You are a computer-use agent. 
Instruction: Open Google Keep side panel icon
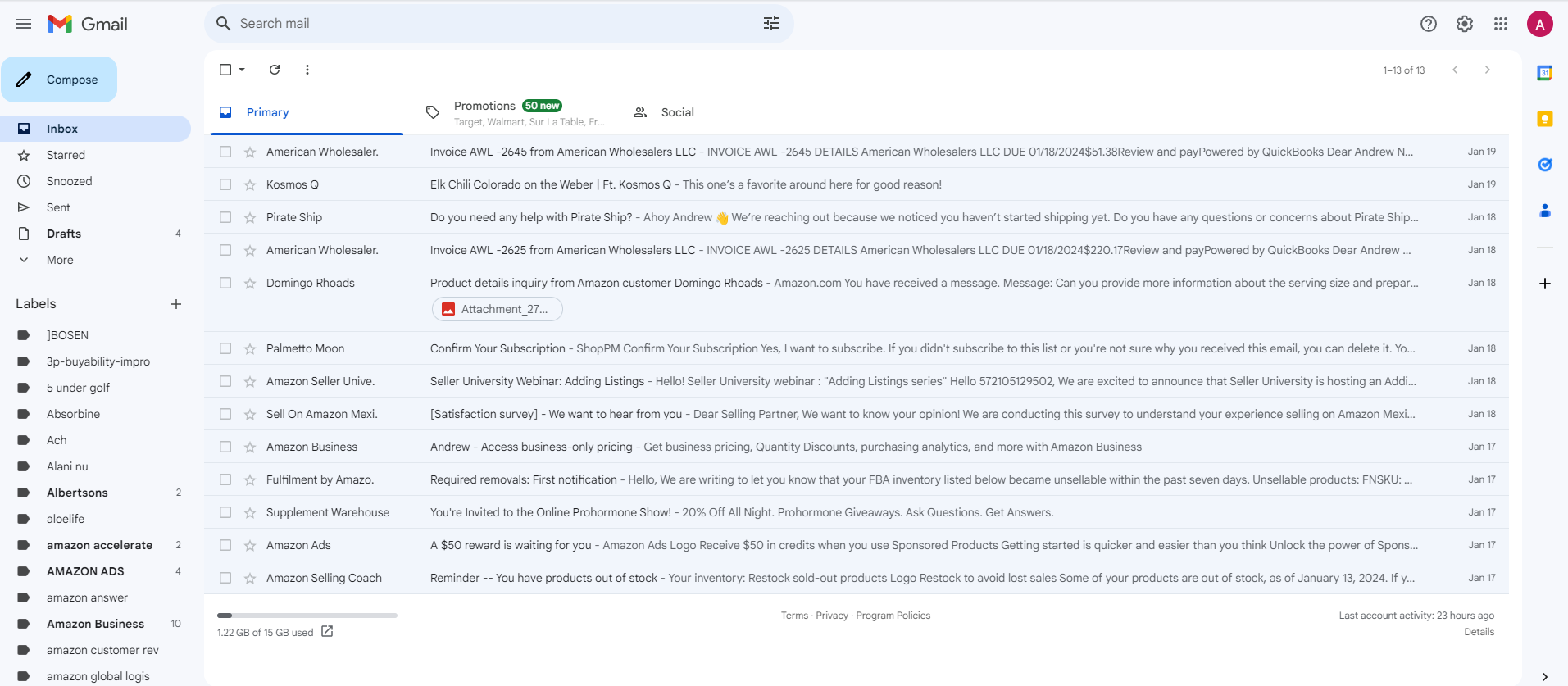pyautogui.click(x=1545, y=119)
